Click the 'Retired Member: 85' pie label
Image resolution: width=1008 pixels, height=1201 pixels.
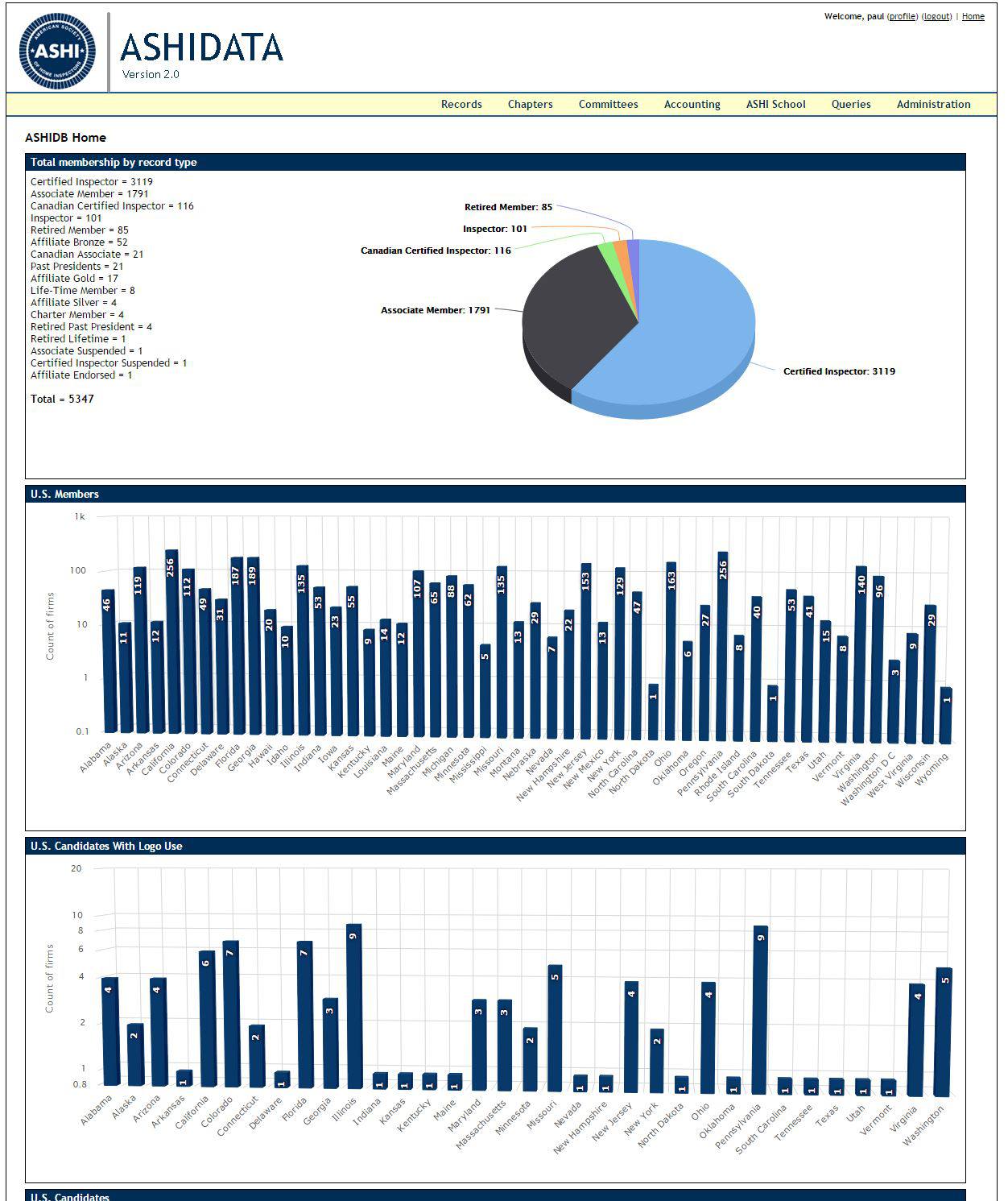[x=508, y=207]
